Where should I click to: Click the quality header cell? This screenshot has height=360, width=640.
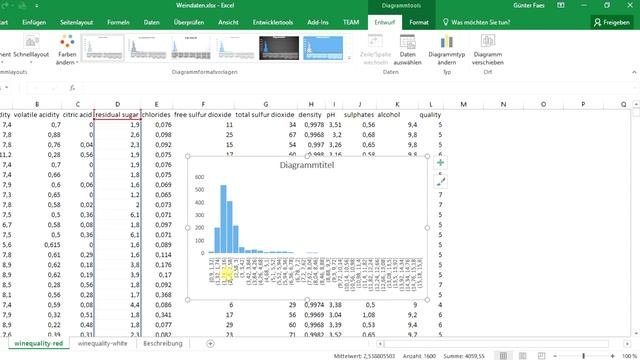431,115
